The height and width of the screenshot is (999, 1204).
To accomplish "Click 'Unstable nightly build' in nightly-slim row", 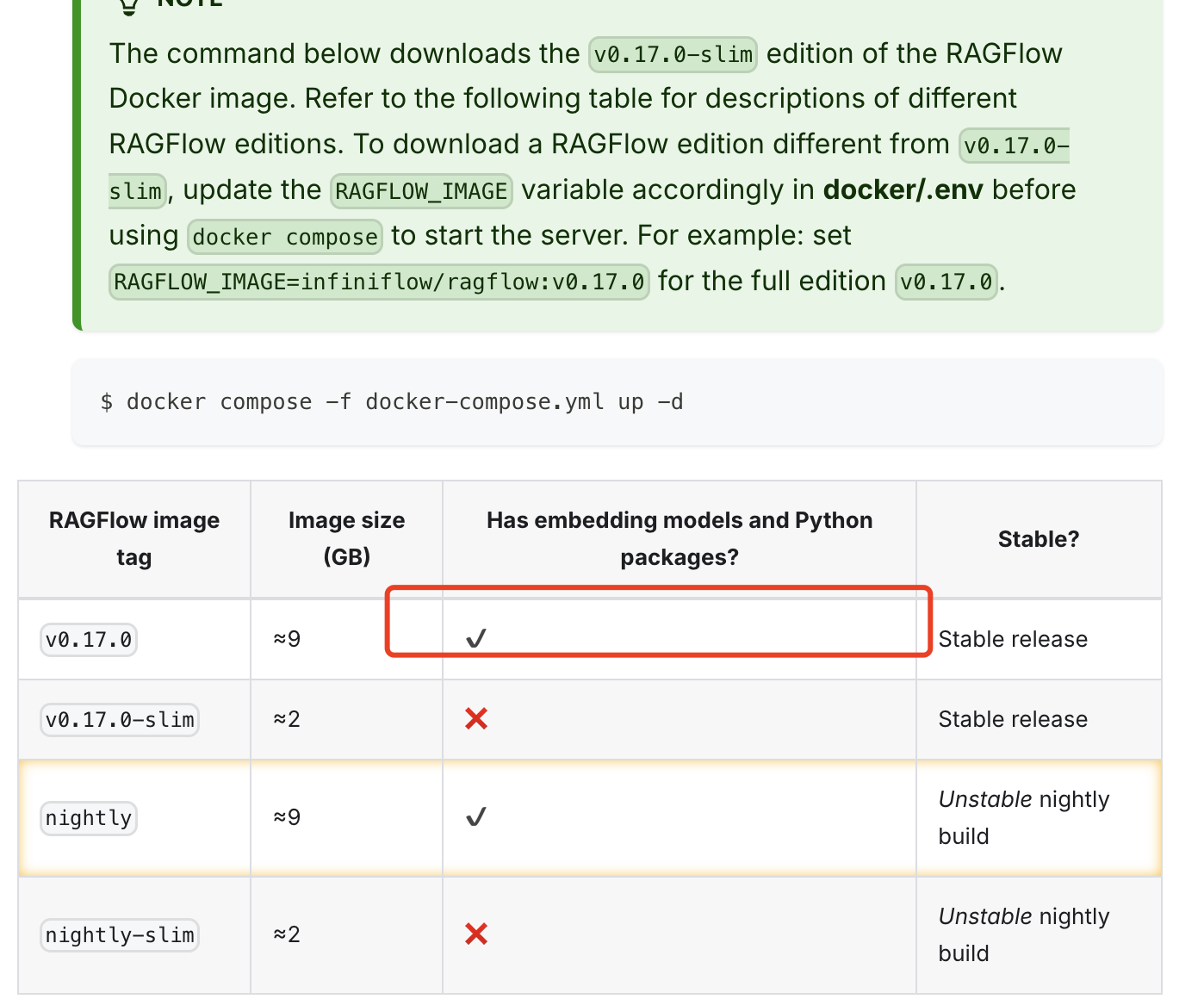I will (1024, 934).
